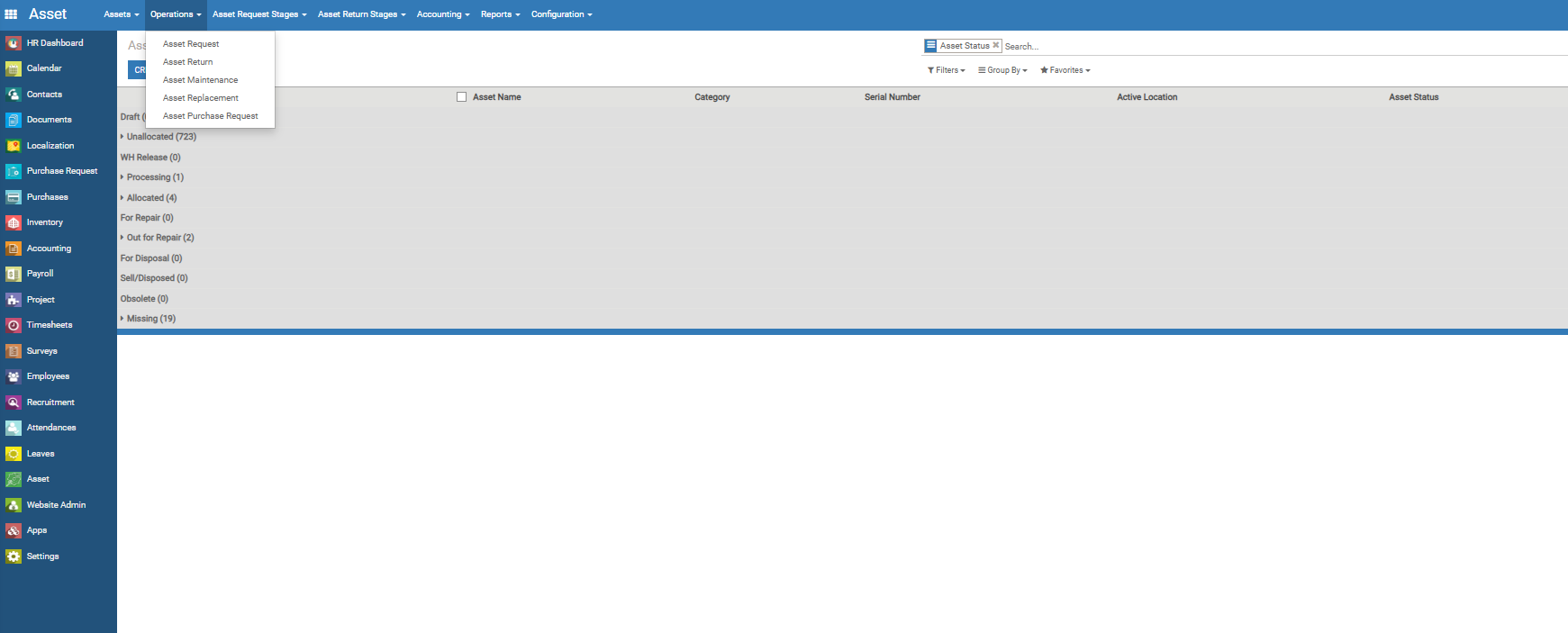
Task: Choose Asset Purchase Request menu entry
Action: coord(210,116)
